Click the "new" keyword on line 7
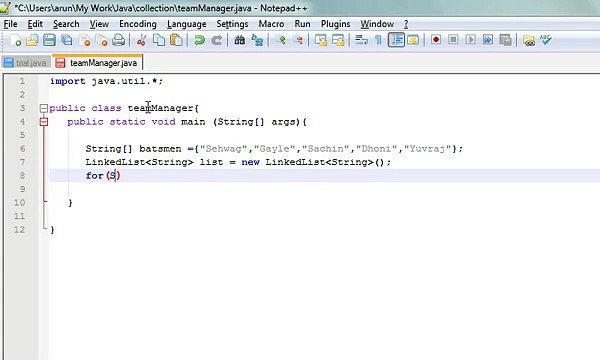 (251, 162)
